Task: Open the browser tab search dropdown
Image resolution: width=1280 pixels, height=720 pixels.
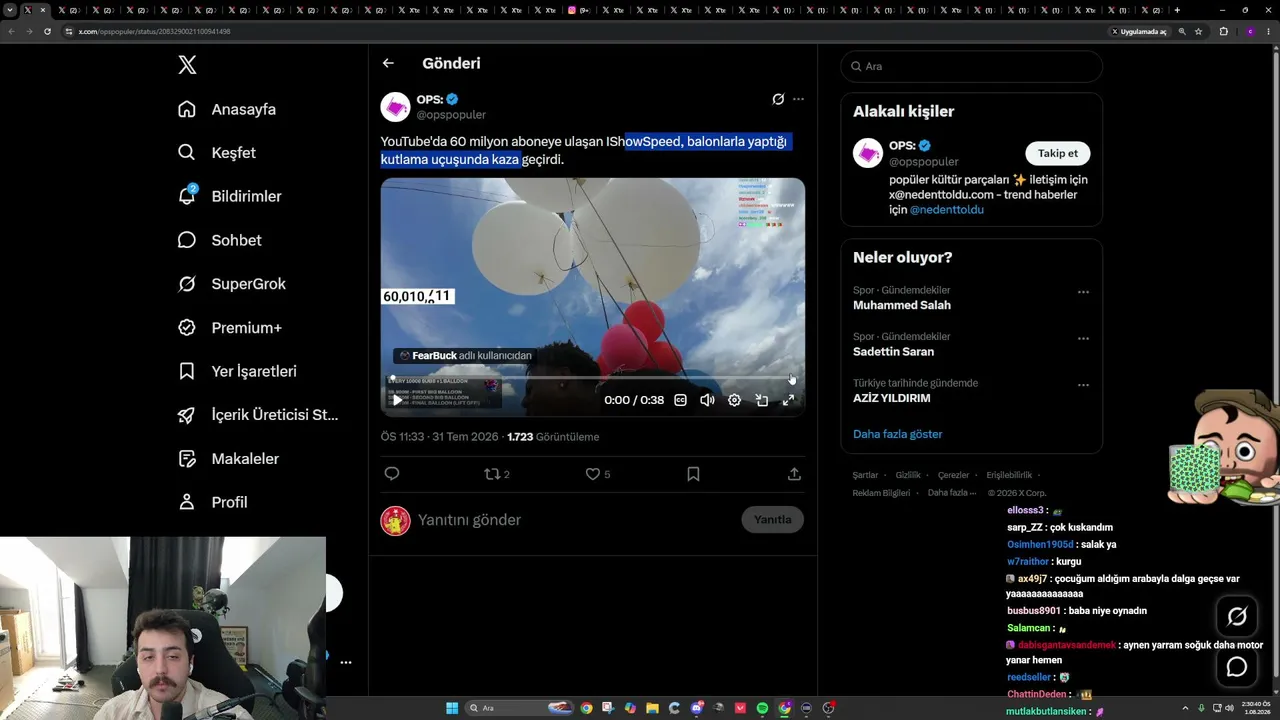Action: click(x=10, y=10)
